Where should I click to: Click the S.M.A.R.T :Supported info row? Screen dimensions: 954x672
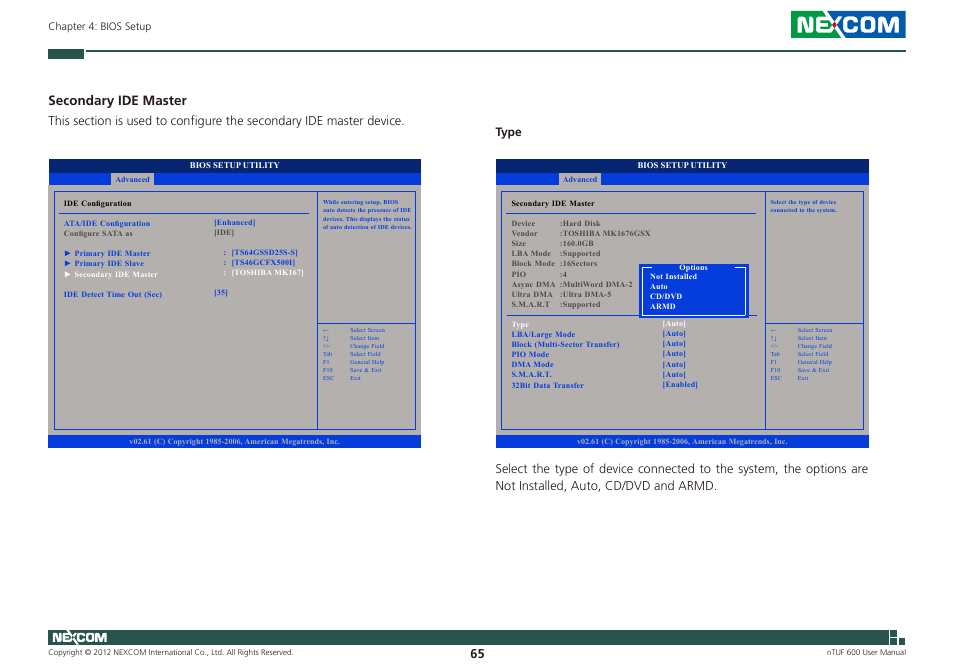click(x=555, y=305)
